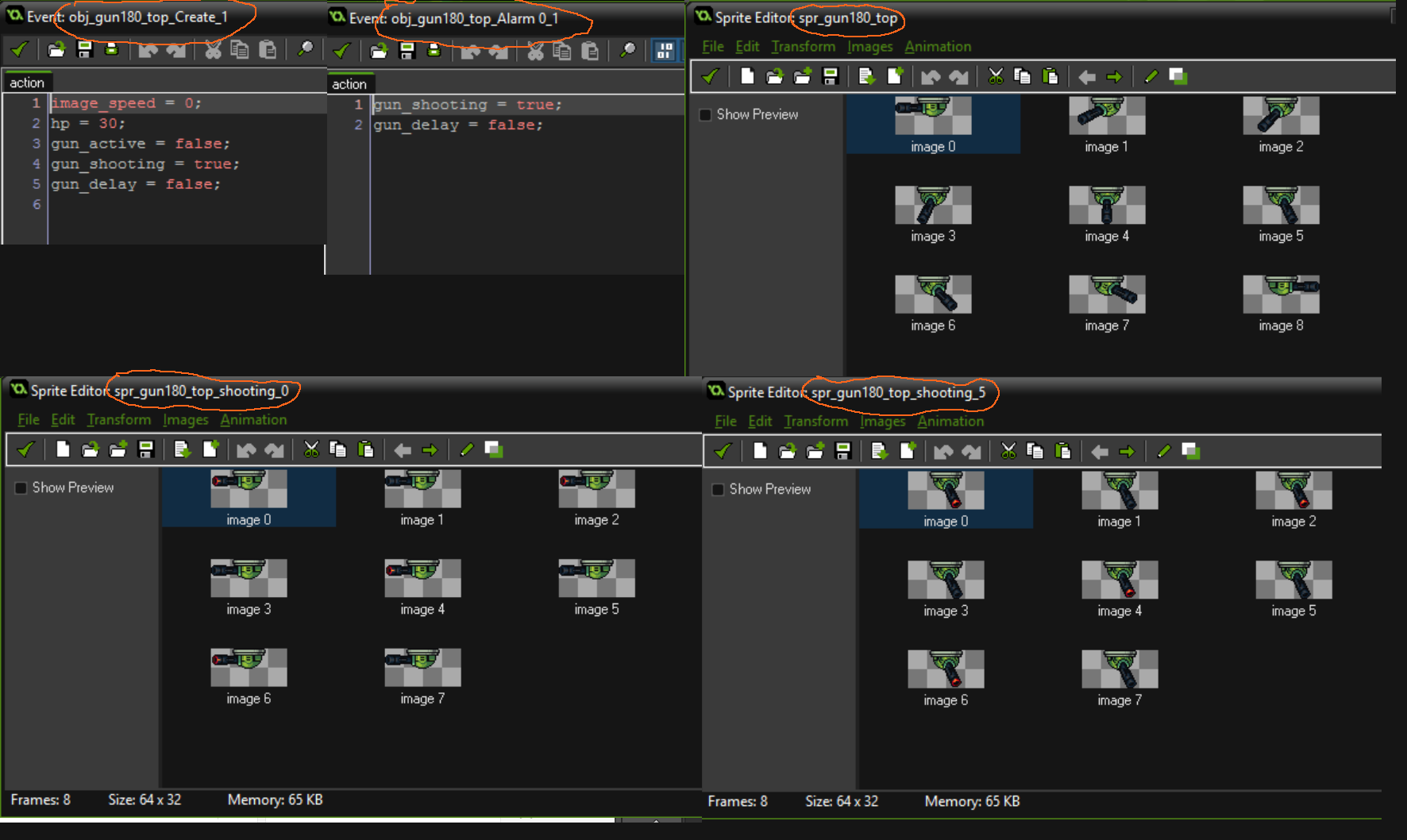Screen dimensions: 1407x840
Task: Click new blank sprite icon in spr_gun180_top_shooting_0 toolbar
Action: pyautogui.click(x=63, y=450)
